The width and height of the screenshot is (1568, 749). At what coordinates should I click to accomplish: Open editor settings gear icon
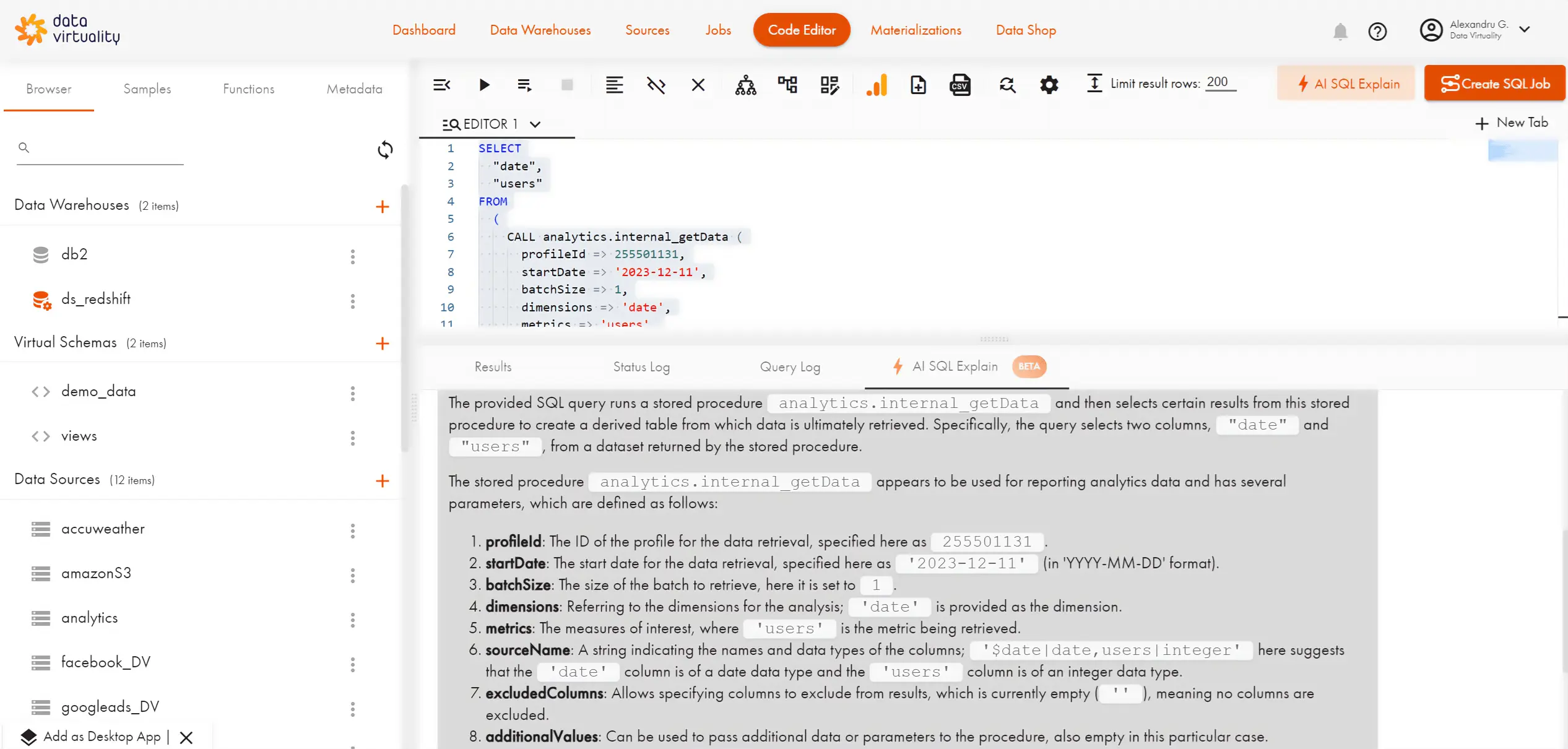tap(1049, 85)
